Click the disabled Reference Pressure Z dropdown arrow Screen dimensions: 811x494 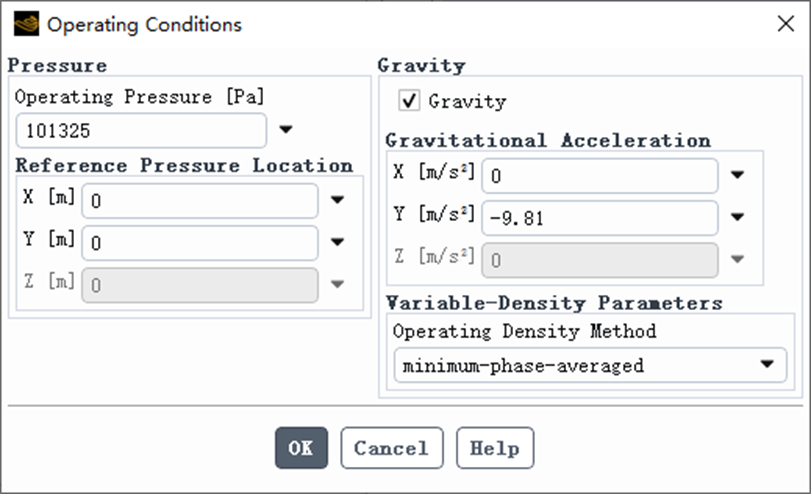pyautogui.click(x=338, y=284)
